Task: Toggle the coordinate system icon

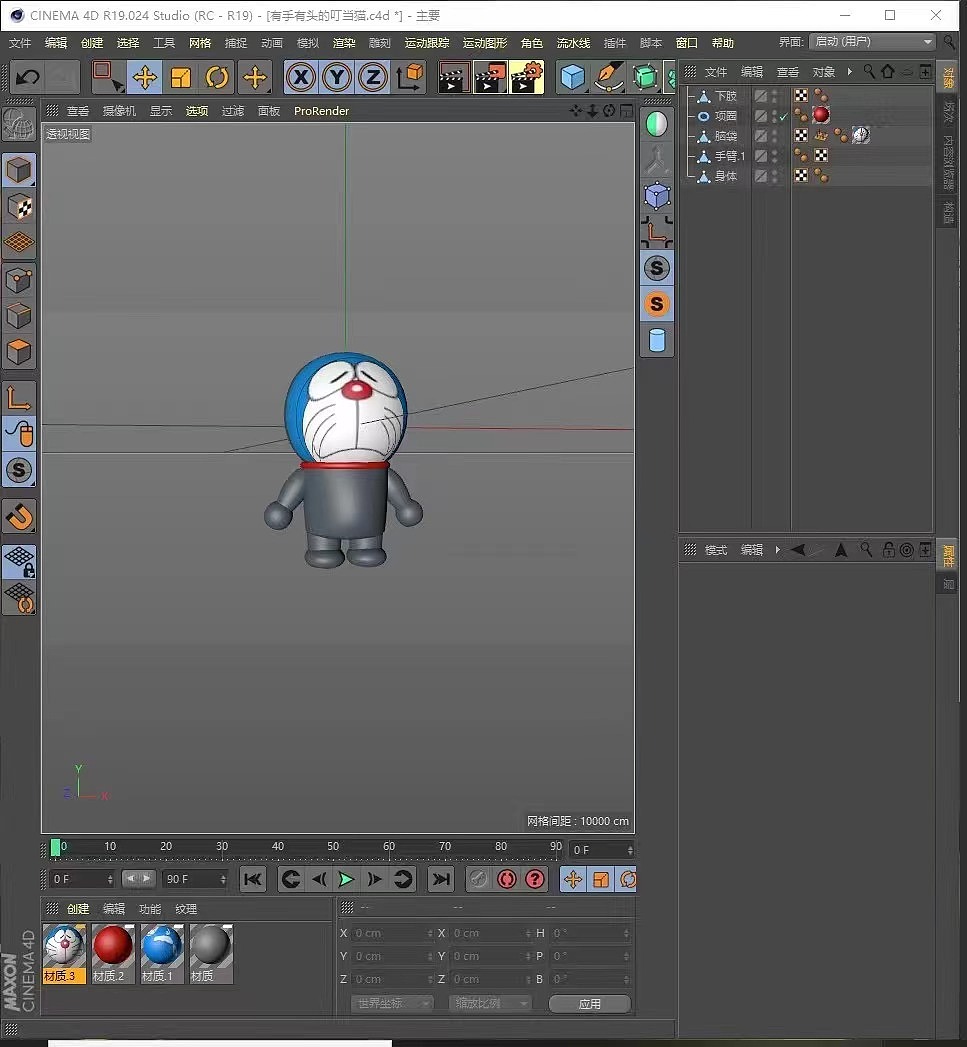Action: (409, 77)
